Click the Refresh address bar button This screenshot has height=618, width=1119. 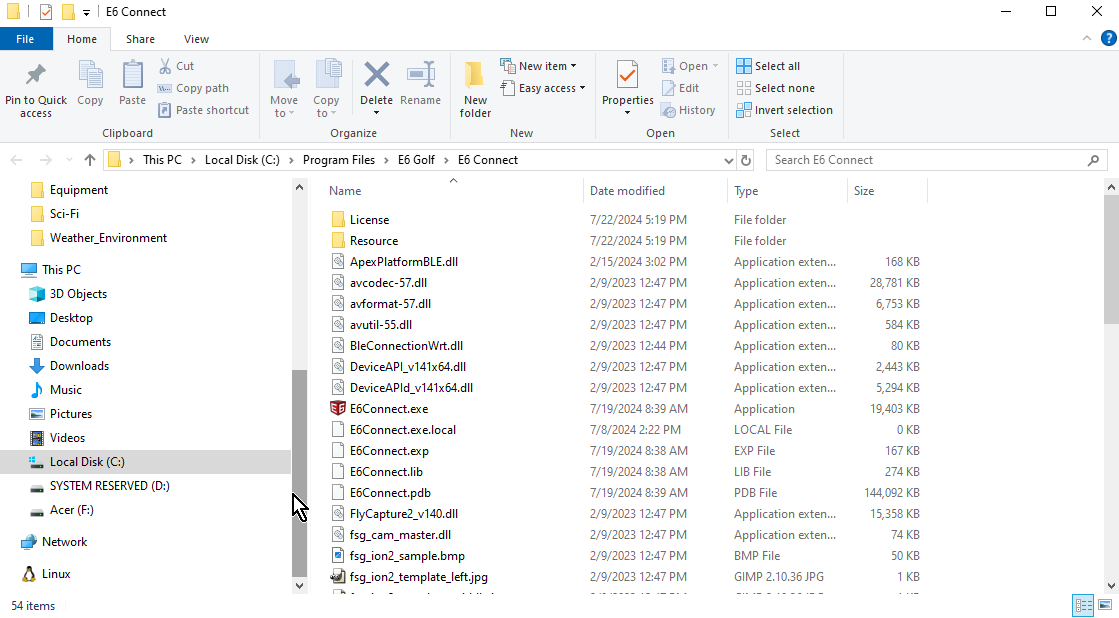(x=746, y=160)
